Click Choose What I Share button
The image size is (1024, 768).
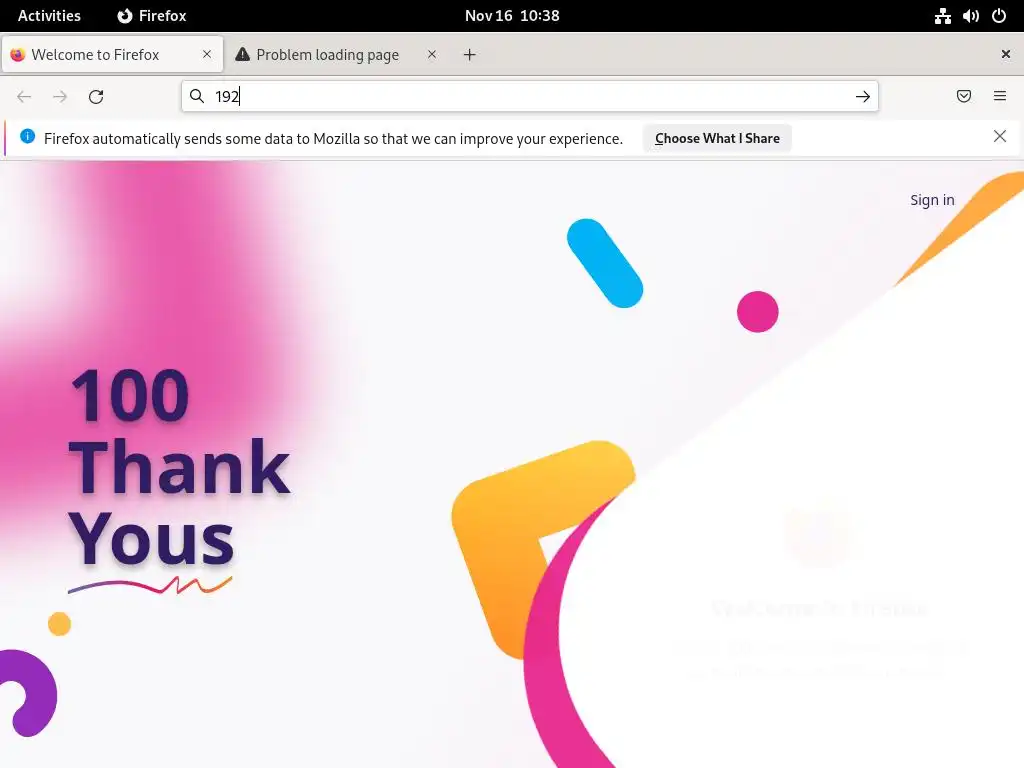717,138
